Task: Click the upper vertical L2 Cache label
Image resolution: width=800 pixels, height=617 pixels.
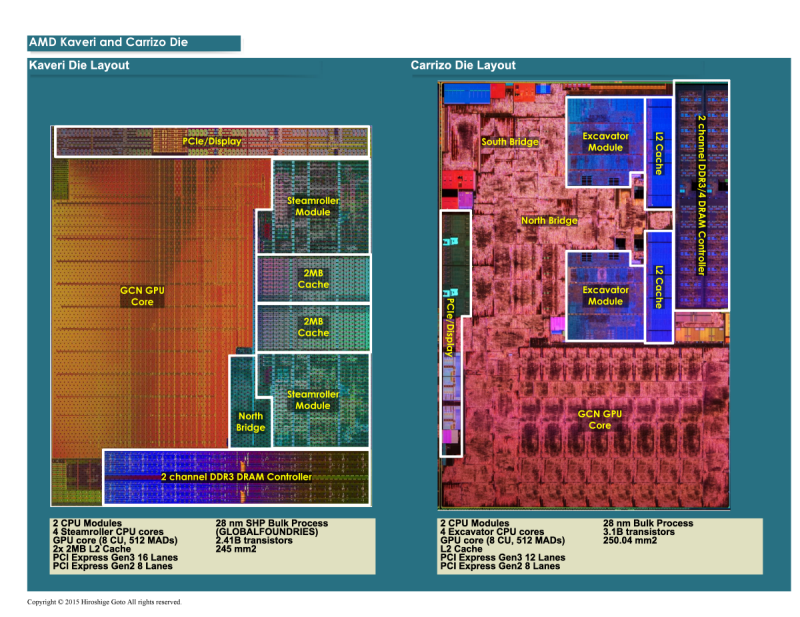Action: [x=659, y=153]
